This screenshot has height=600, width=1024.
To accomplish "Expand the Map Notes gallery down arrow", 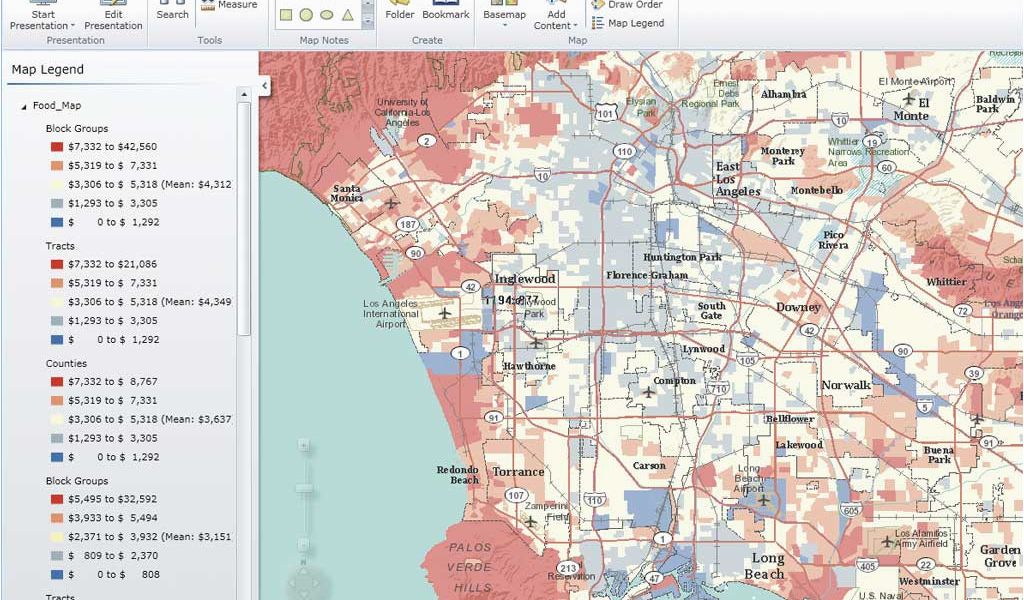I will point(368,22).
